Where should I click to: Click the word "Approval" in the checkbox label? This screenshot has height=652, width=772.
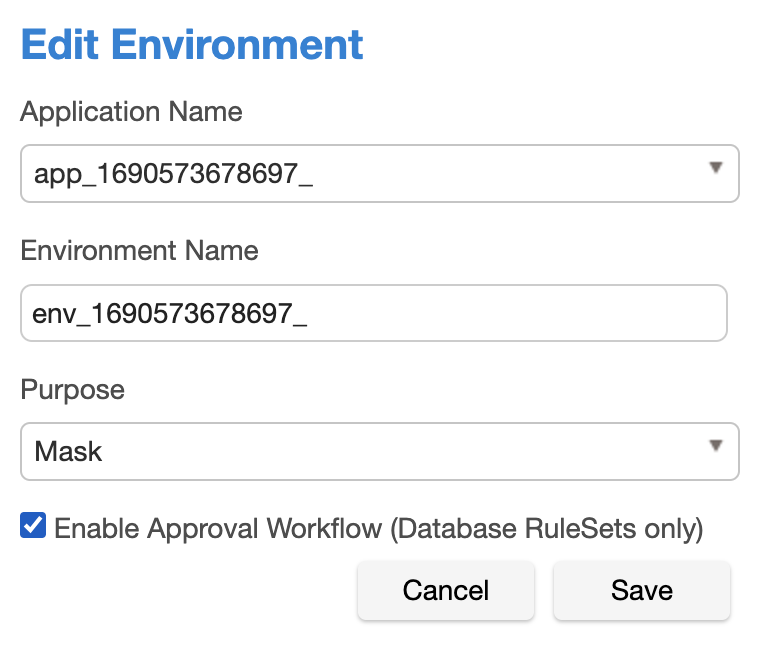[198, 528]
